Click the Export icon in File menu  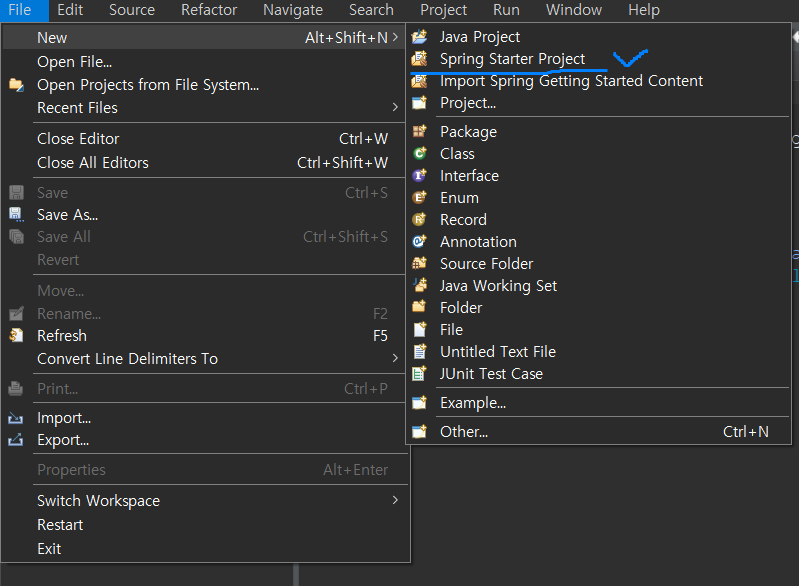point(16,440)
